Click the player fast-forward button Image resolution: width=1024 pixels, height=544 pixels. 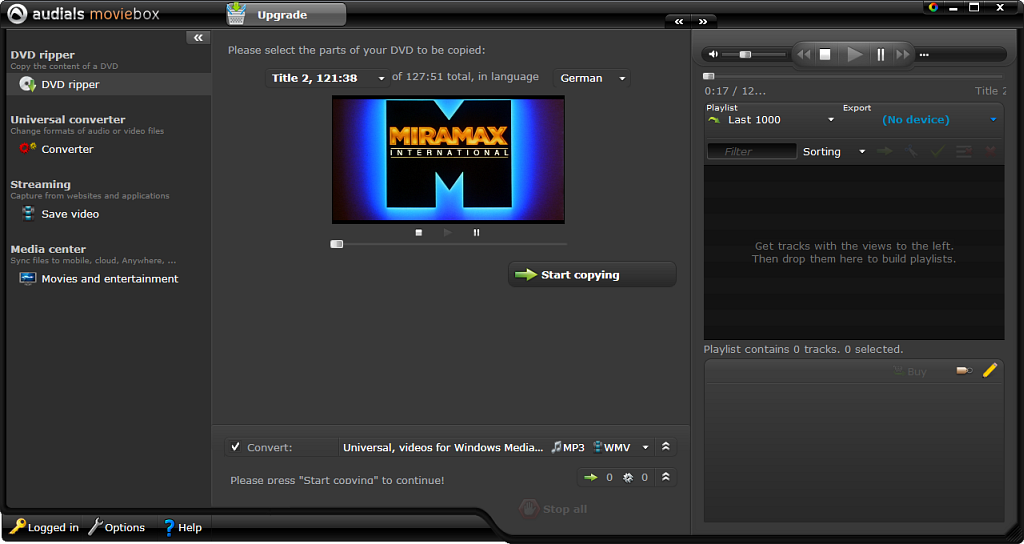pos(903,55)
